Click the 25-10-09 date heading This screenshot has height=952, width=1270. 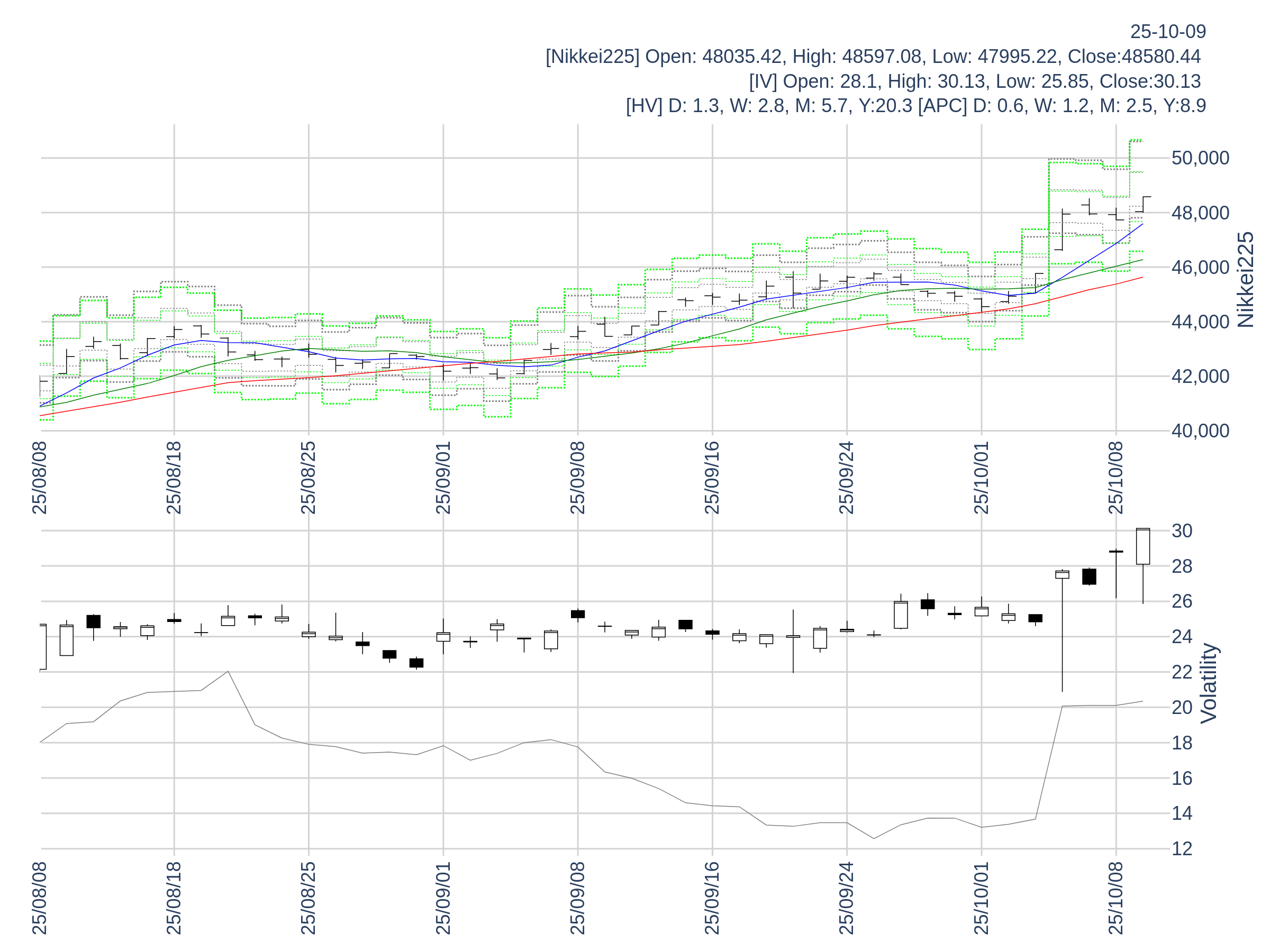coord(1167,32)
